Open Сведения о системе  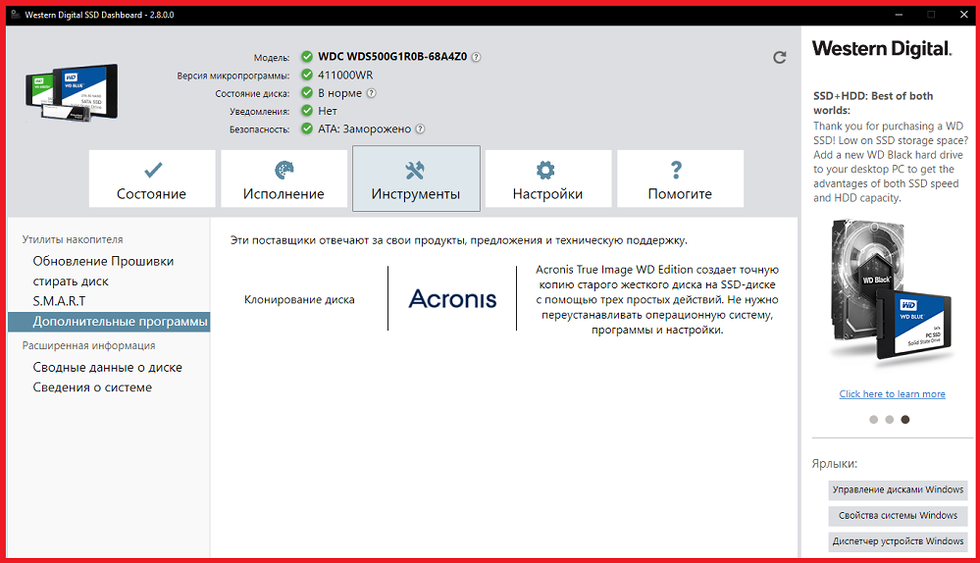(92, 387)
